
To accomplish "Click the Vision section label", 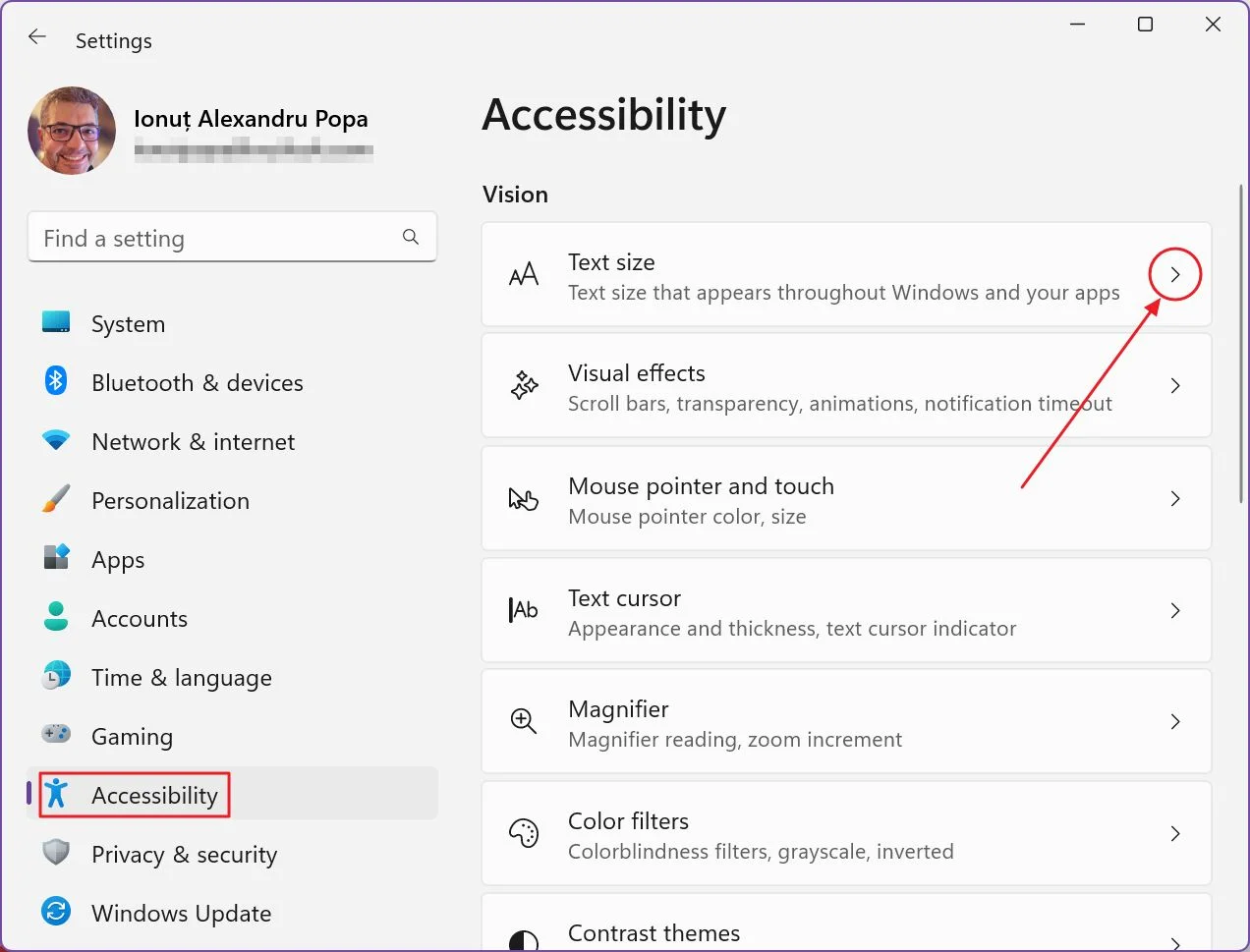I will coord(515,195).
